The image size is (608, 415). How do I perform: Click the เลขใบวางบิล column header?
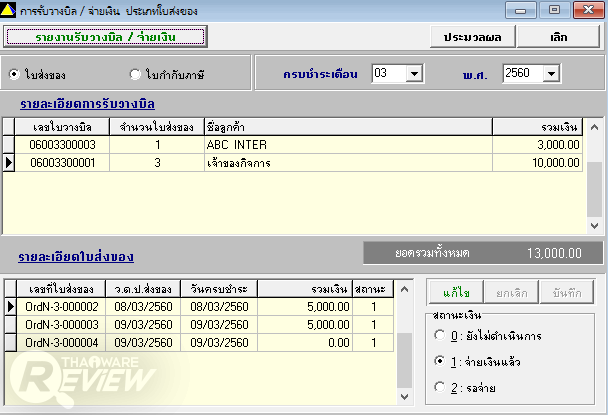62,127
